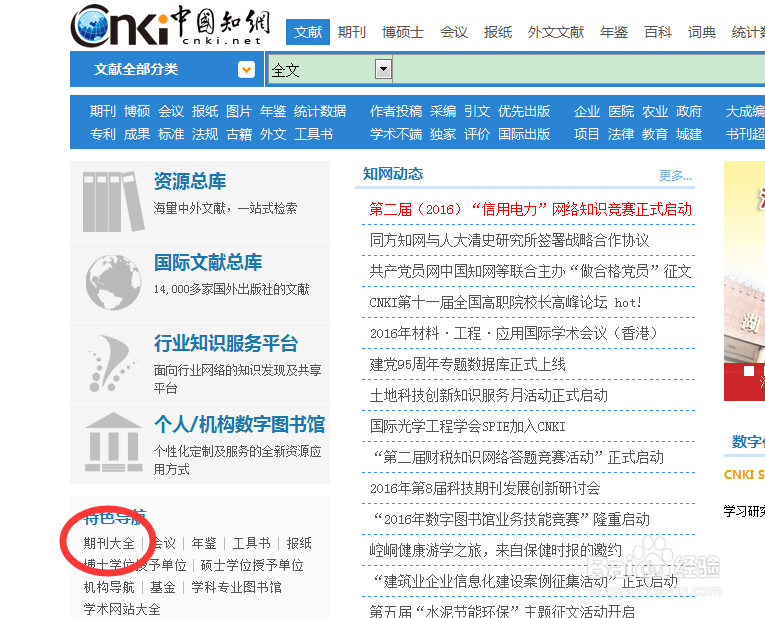Switch to the 博硕士 tab
Viewport: 765px width, 618px height.
click(403, 32)
